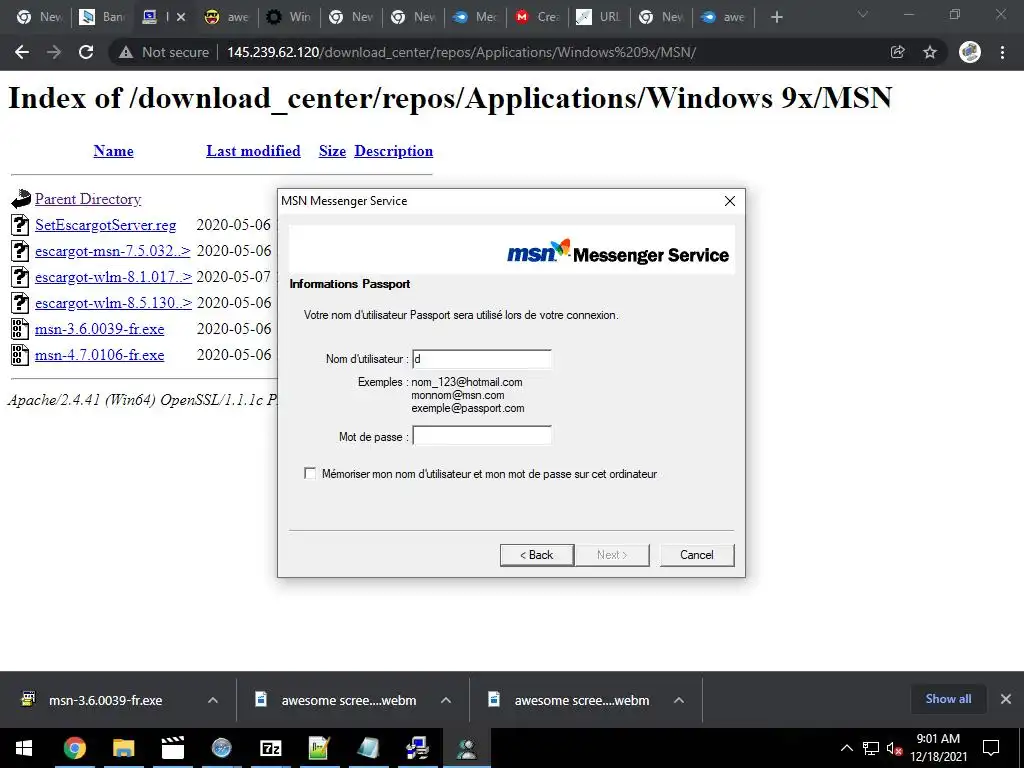Open SetEscargotServer.reg file link

(105, 225)
